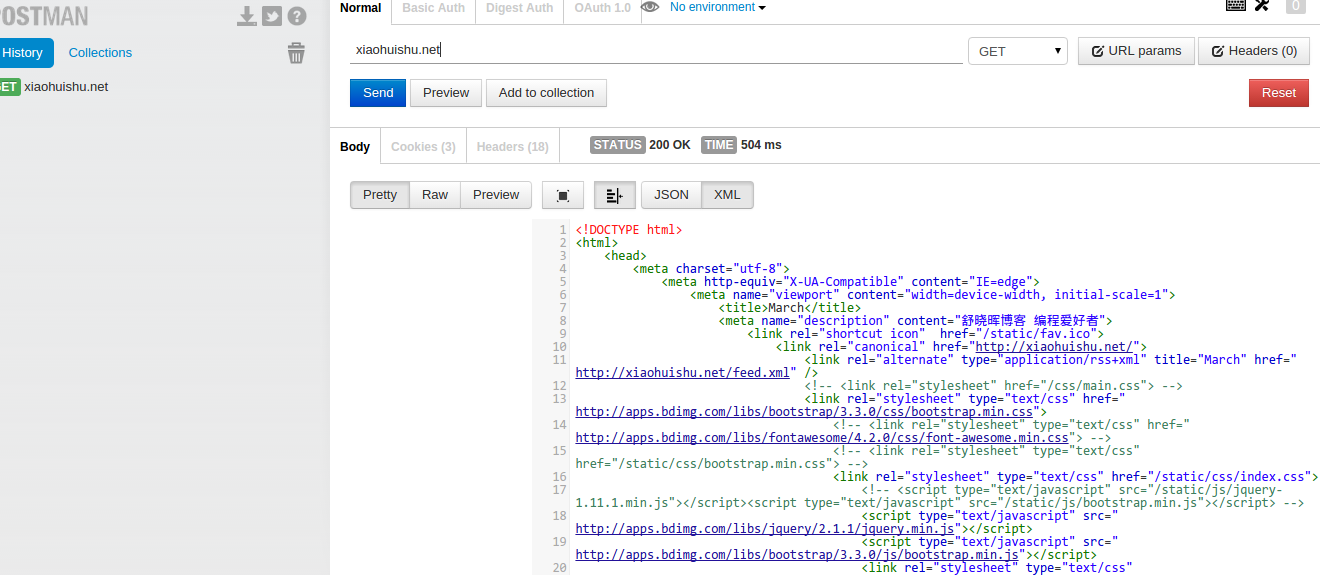Click the blue Send button
Screen dimensions: 1320x575
[x=378, y=93]
